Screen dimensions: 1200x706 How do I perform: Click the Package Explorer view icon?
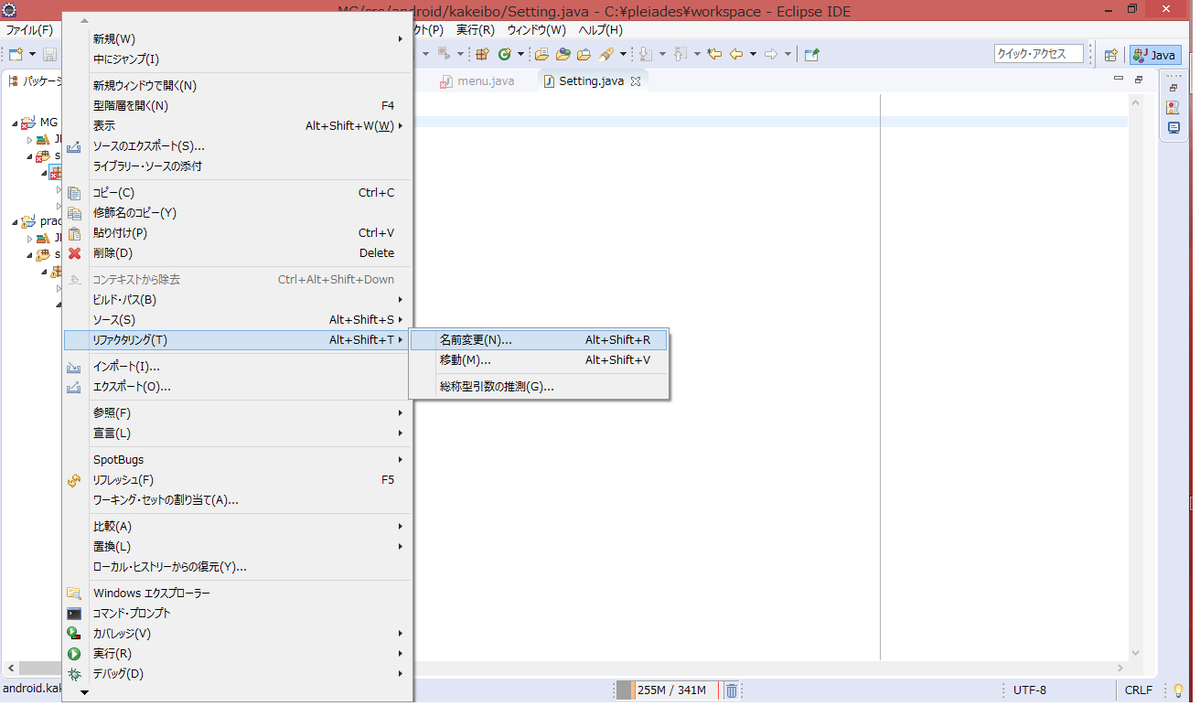(12, 81)
